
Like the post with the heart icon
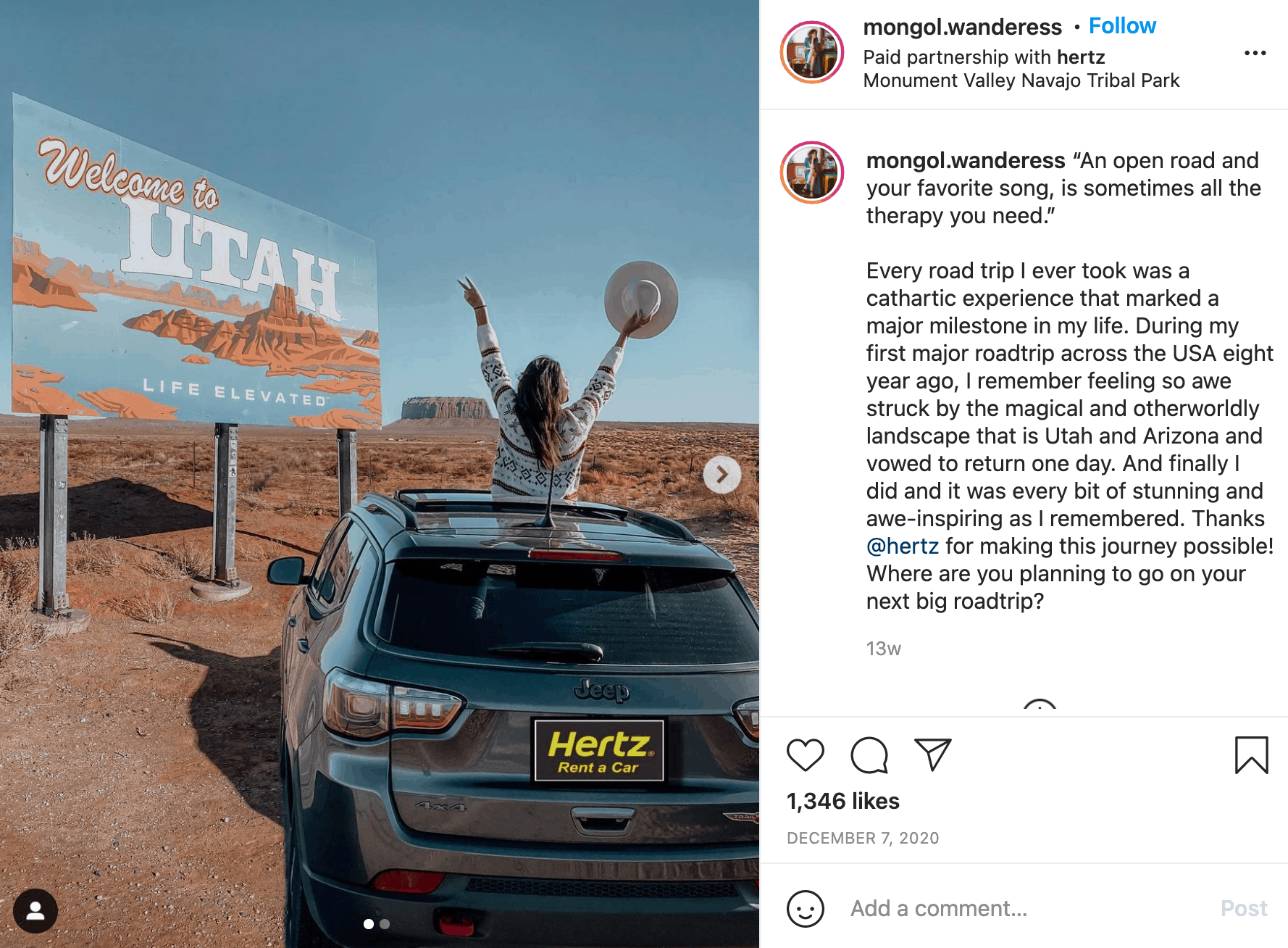coord(805,755)
